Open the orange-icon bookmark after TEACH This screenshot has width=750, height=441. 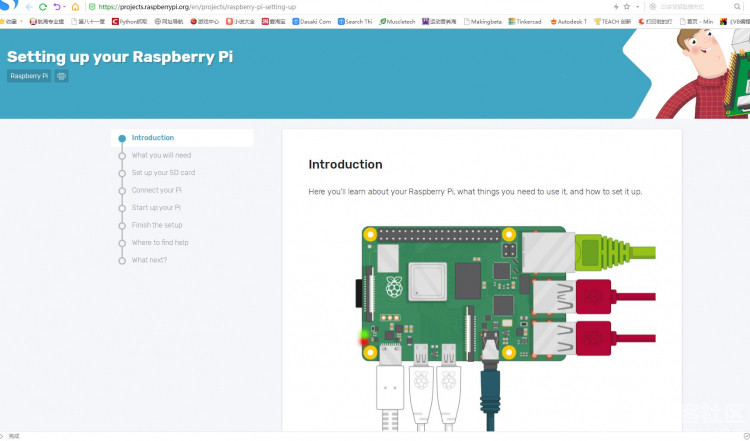pyautogui.click(x=655, y=22)
